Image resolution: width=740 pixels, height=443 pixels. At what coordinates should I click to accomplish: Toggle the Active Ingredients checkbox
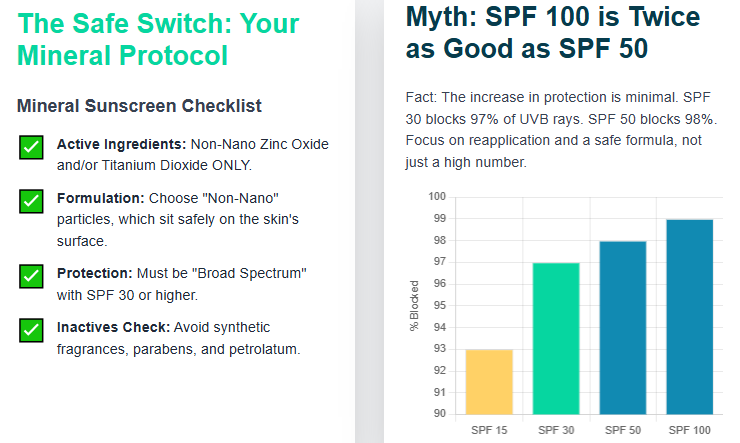31,148
